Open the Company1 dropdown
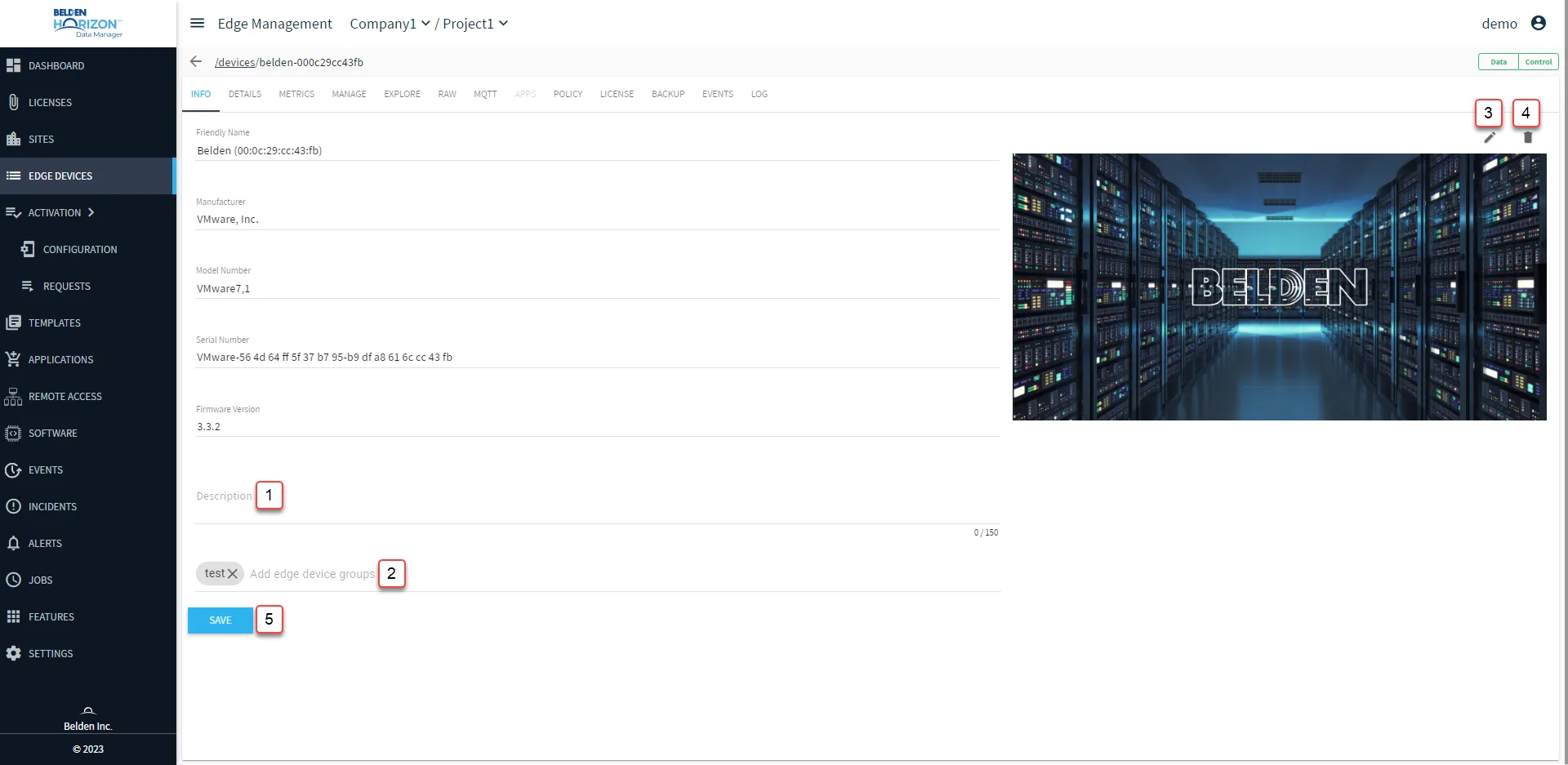 click(390, 24)
